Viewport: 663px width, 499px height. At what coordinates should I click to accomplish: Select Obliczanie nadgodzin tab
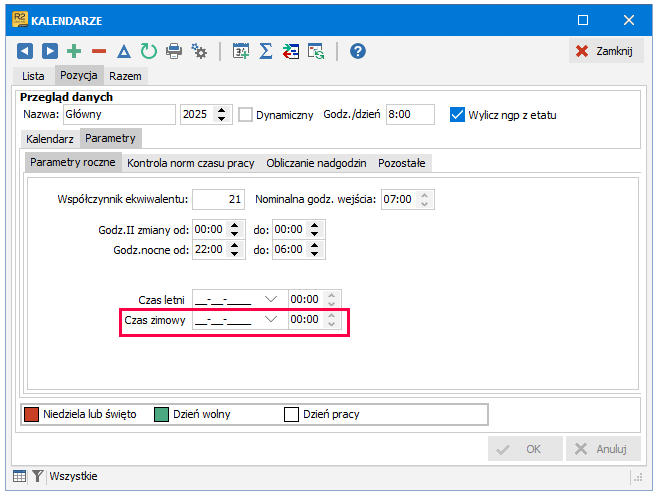tap(316, 163)
